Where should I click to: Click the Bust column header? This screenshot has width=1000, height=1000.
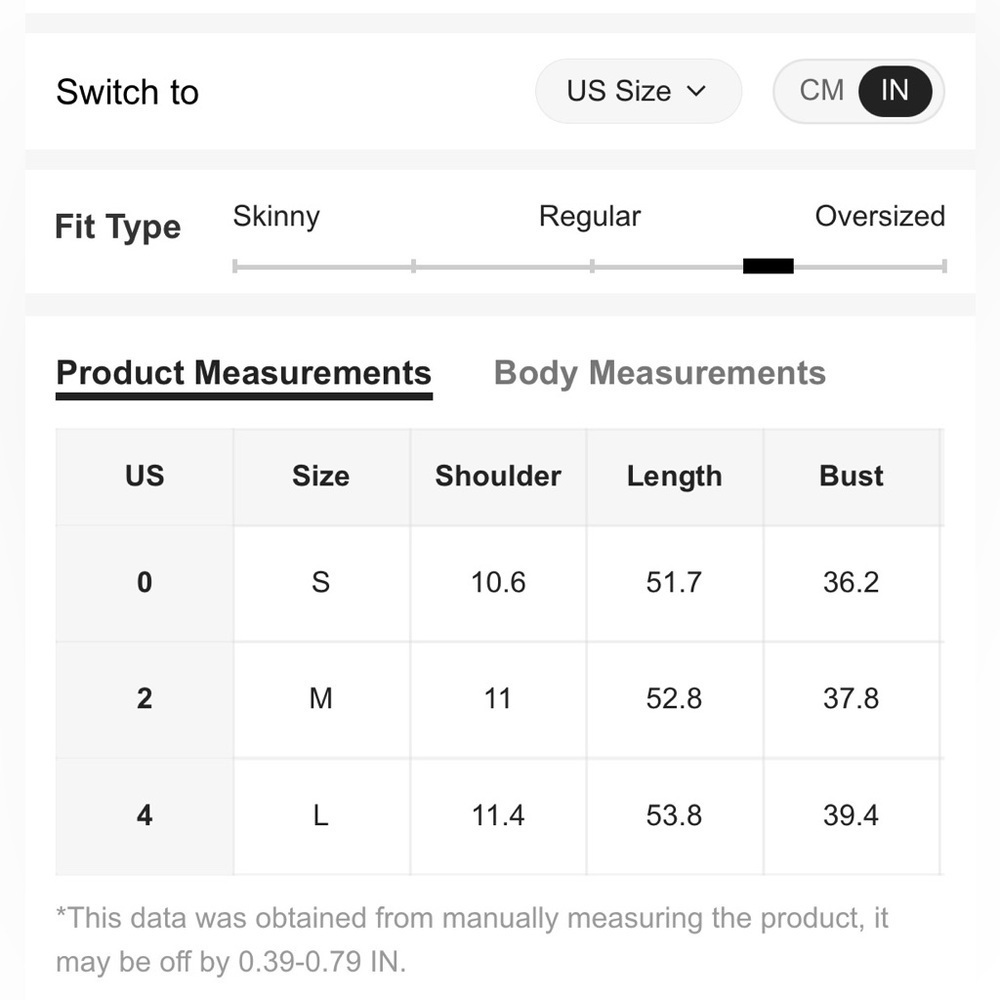[851, 476]
